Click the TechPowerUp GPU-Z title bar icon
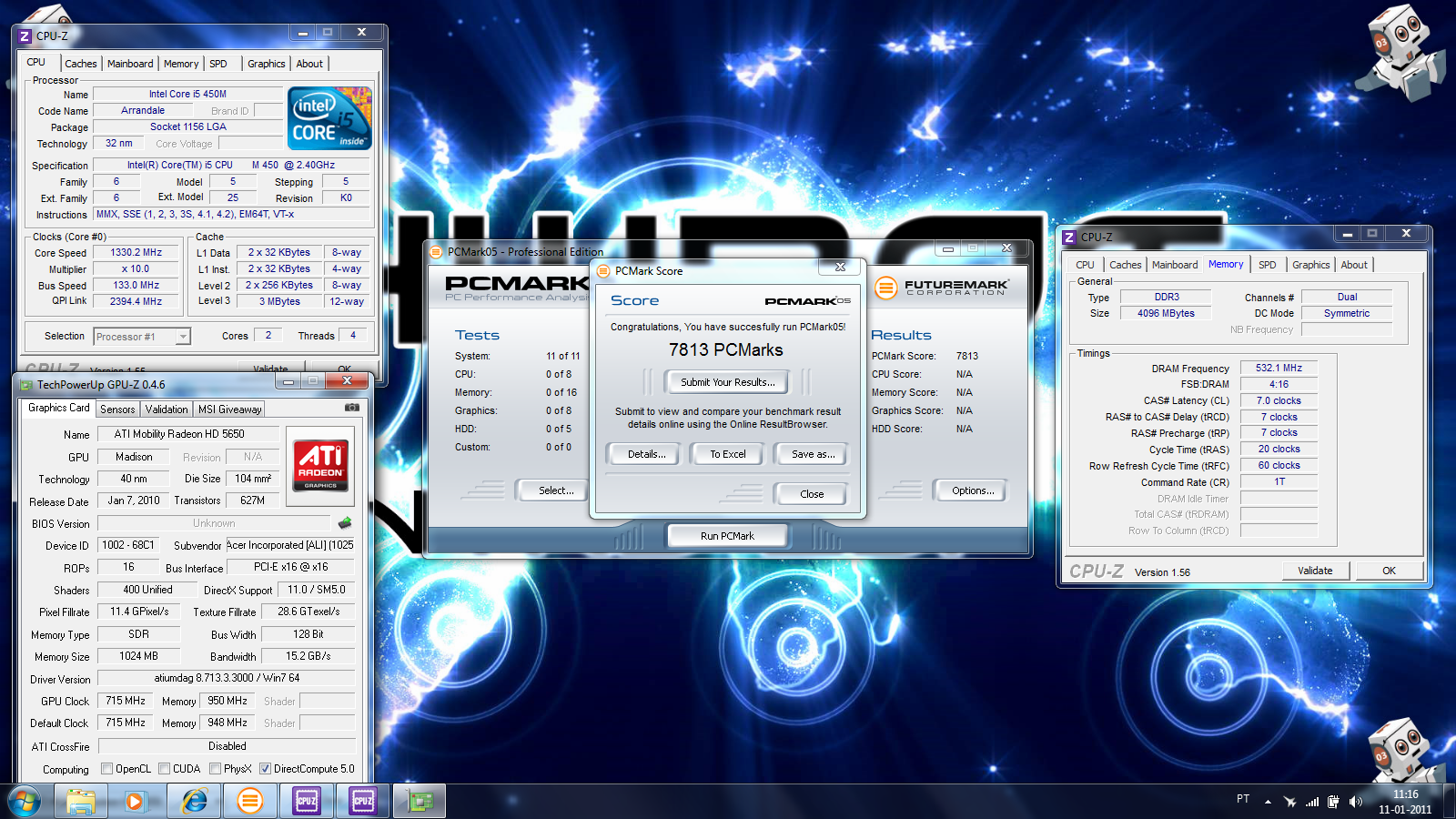The height and width of the screenshot is (819, 1456). click(x=25, y=385)
